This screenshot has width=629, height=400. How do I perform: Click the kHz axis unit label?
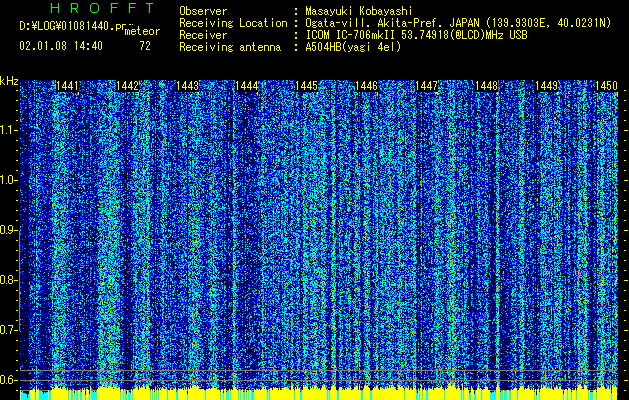[x=9, y=81]
